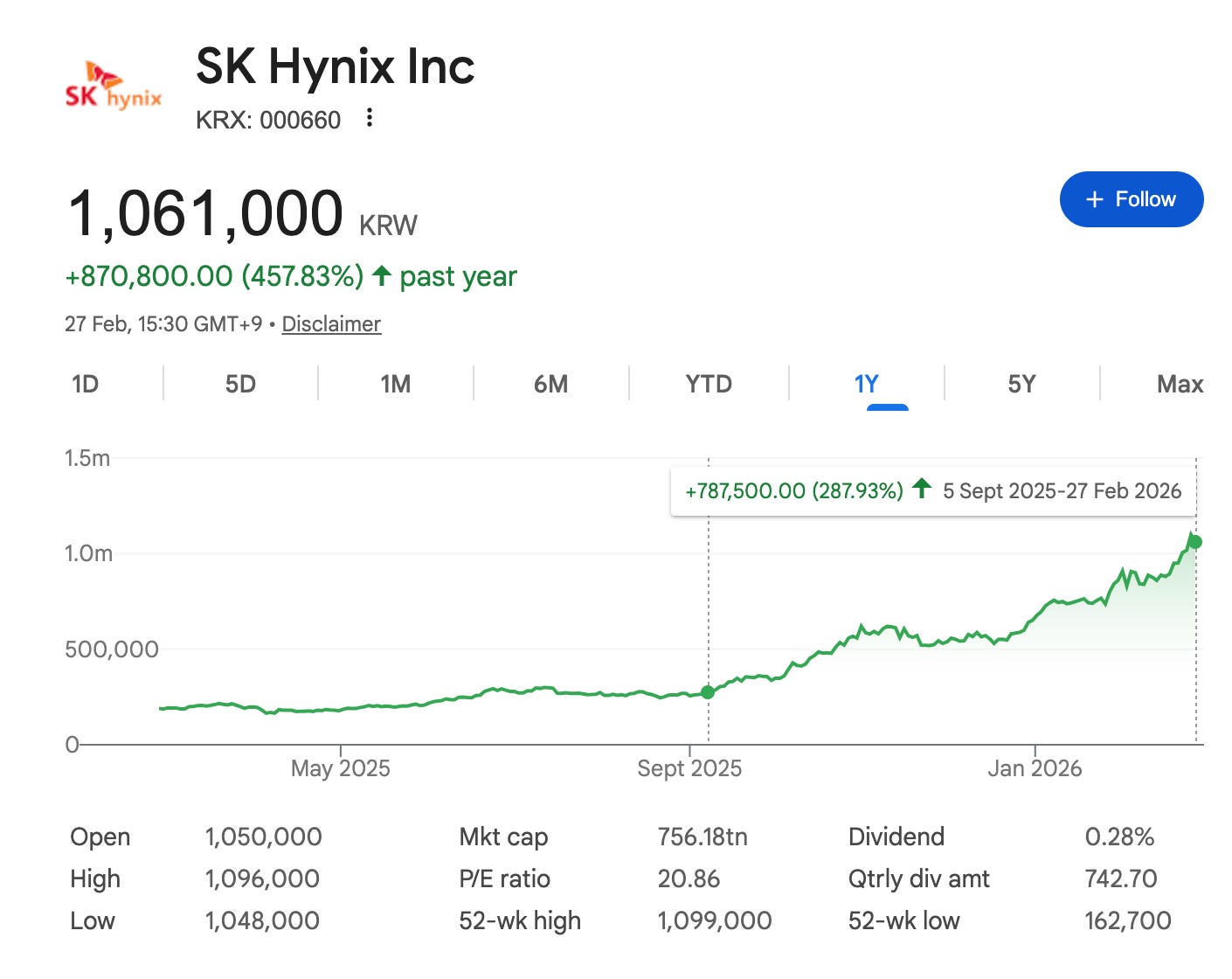Follow SK Hynix Inc stock
The width and height of the screenshot is (1232, 979).
click(x=1132, y=199)
